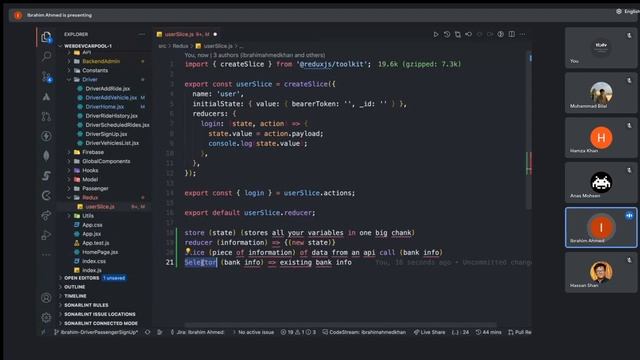Viewport: 640px width, 360px height.
Task: Open the Accounts icon in the activity bar
Action: (x=46, y=298)
